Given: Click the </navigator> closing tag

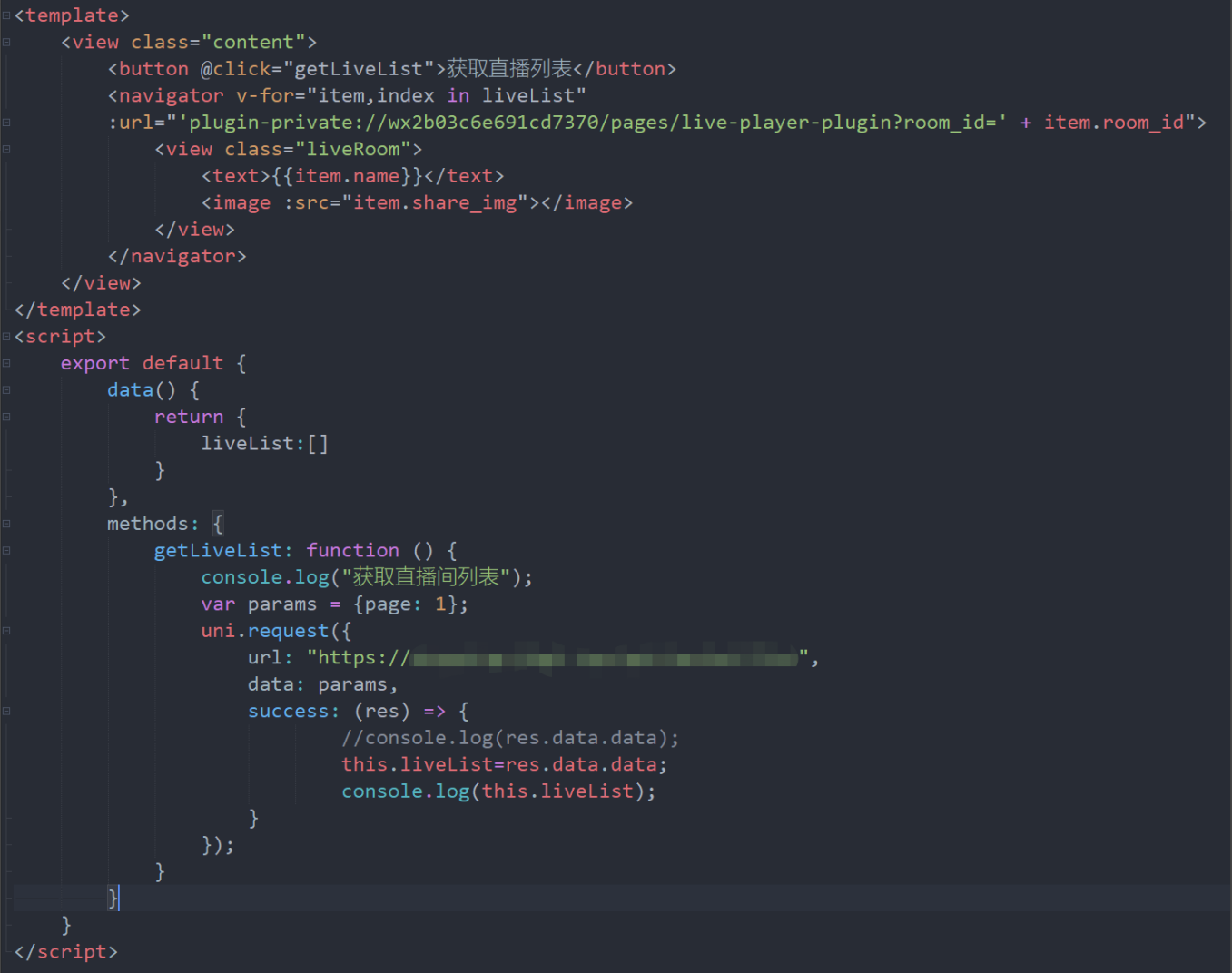Looking at the screenshot, I should click(x=177, y=256).
